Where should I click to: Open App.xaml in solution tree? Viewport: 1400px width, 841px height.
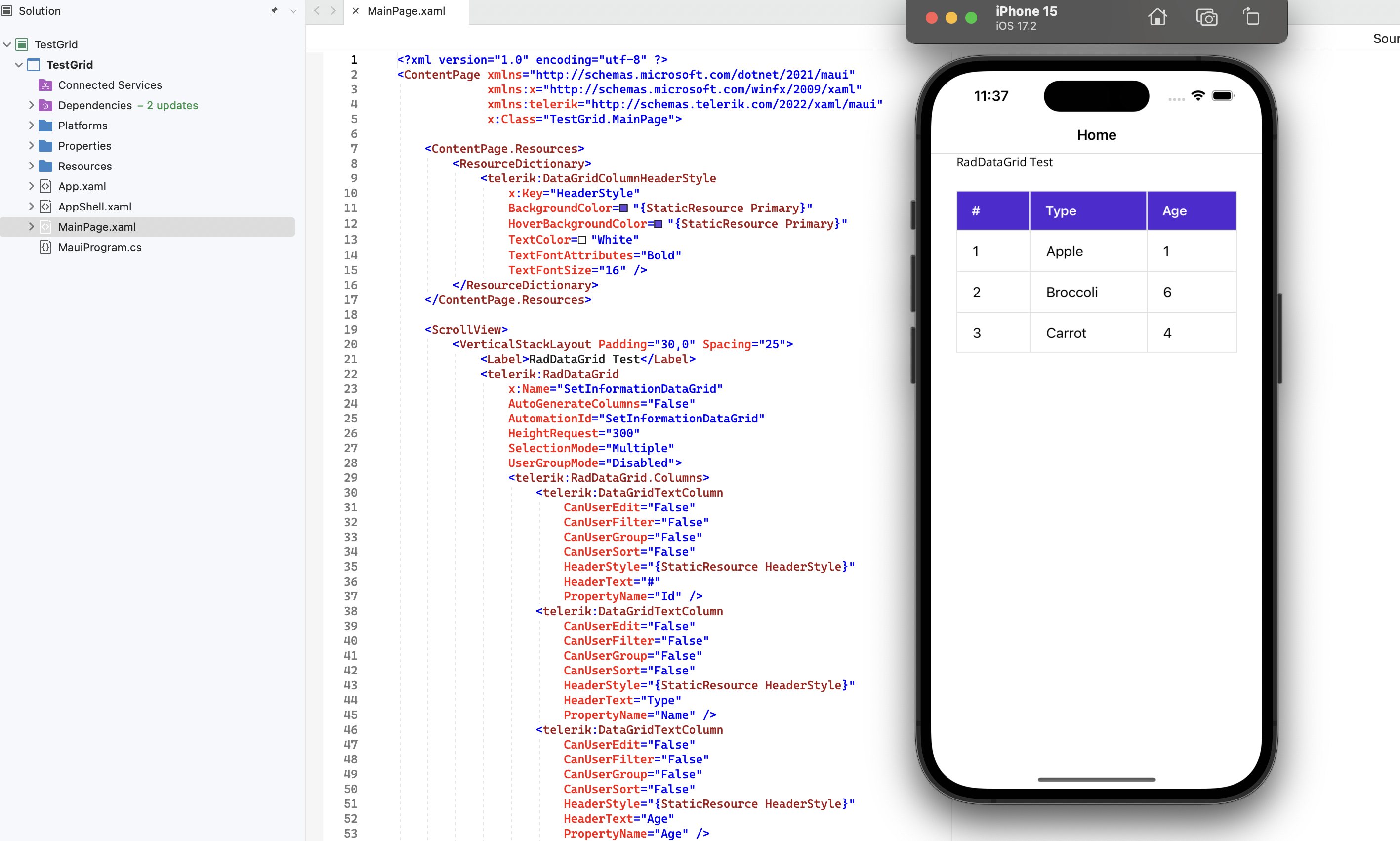tap(82, 186)
